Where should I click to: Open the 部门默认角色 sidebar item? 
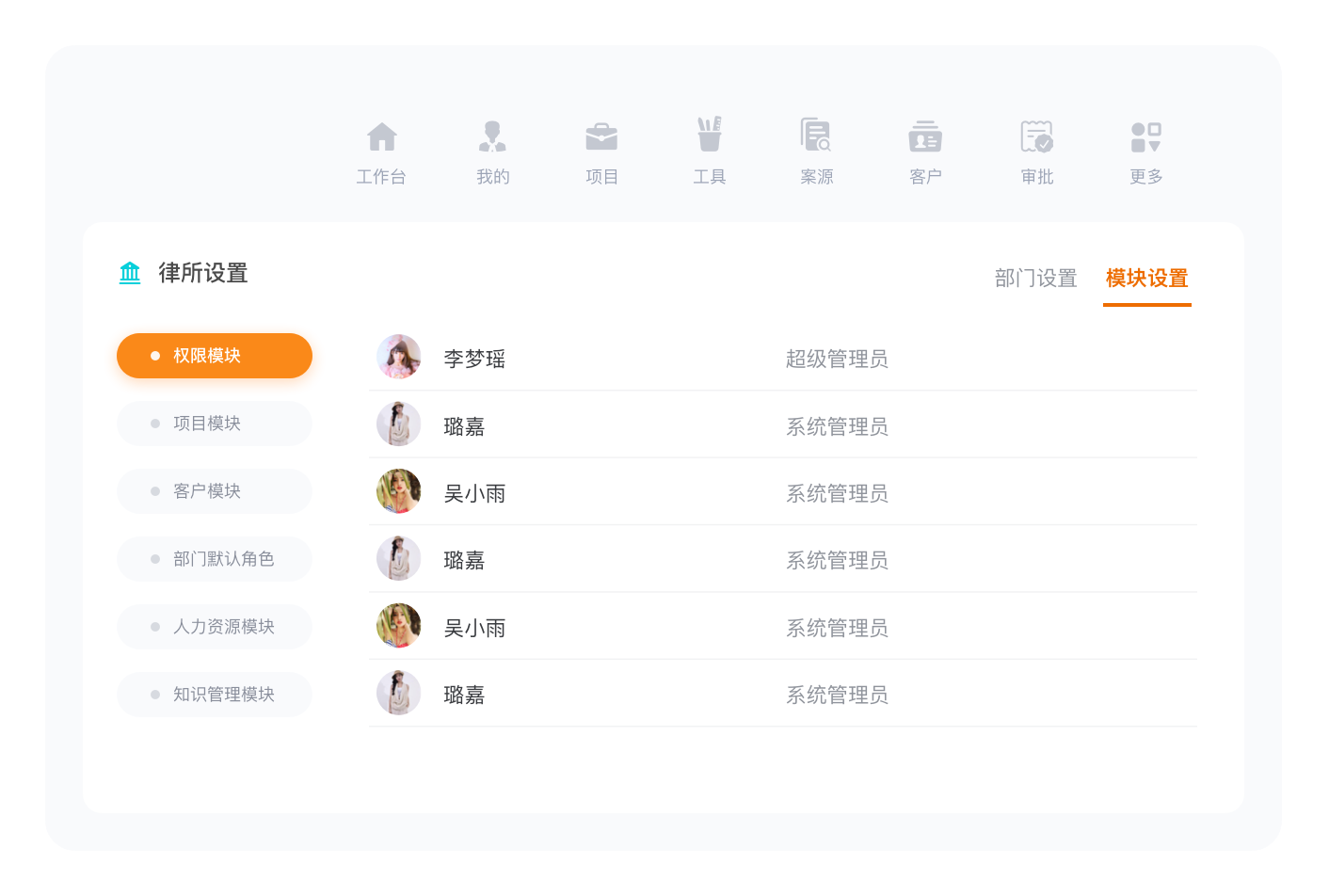(215, 559)
